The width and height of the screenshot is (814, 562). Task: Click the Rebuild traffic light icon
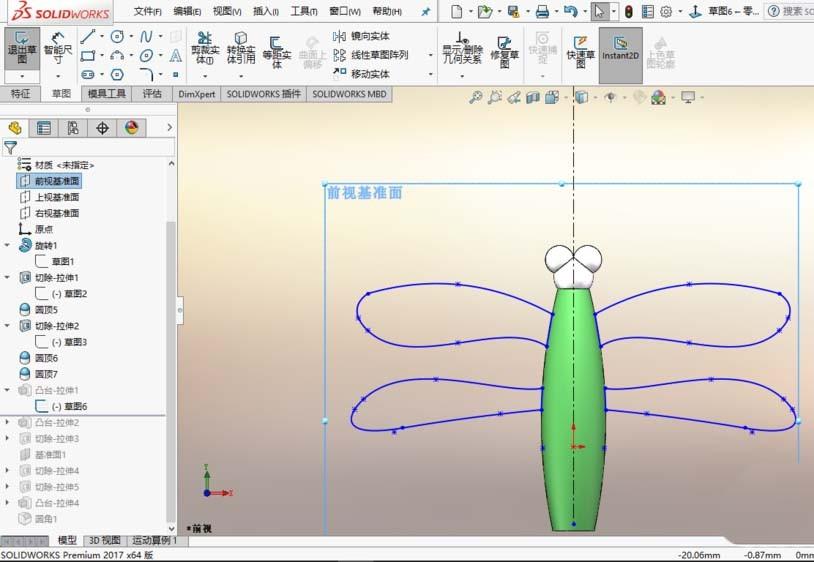pos(629,11)
